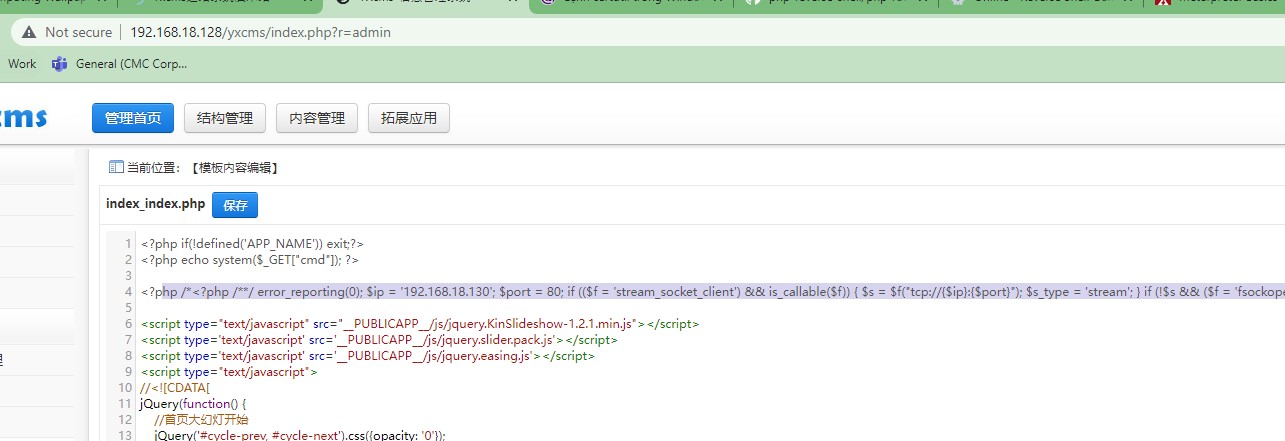Image resolution: width=1285 pixels, height=441 pixels.
Task: Open the 拓展应用 menu
Action: [409, 118]
